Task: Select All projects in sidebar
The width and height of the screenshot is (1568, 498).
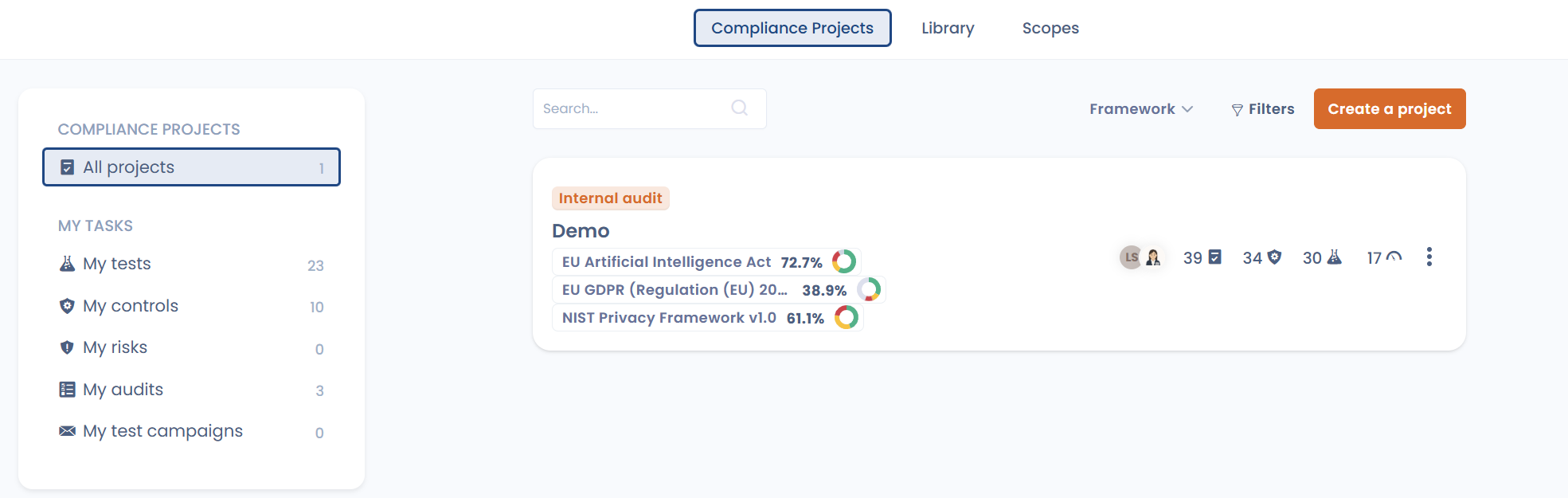Action: (191, 167)
